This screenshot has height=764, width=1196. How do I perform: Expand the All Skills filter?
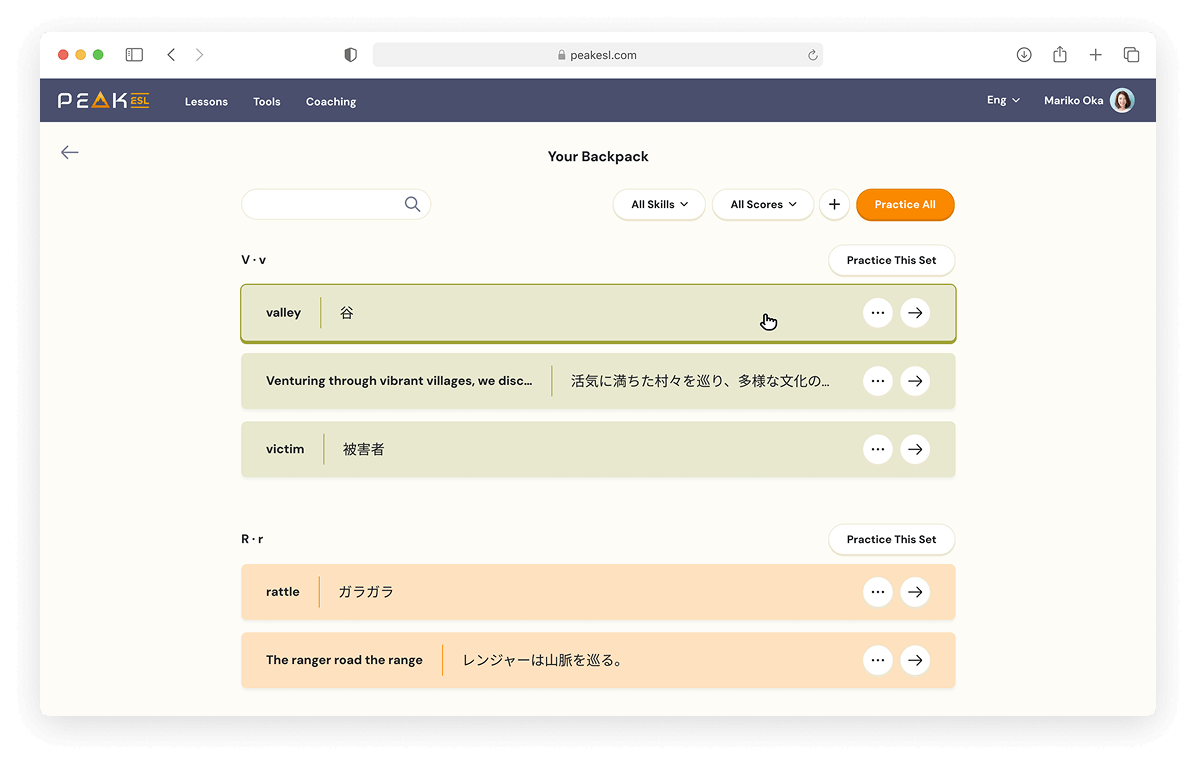coord(659,204)
